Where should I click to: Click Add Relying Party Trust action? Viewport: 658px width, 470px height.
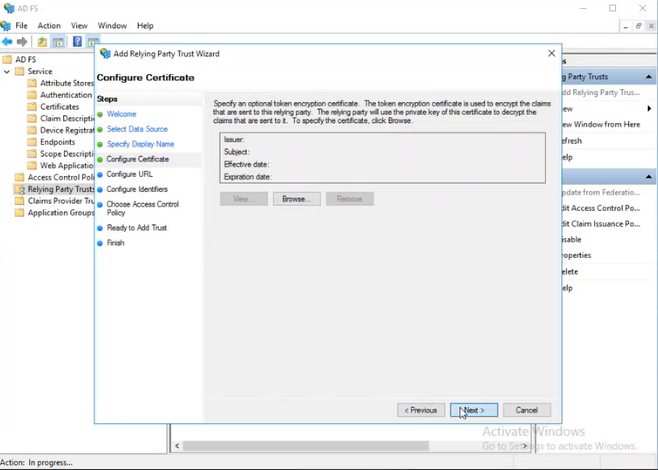601,92
